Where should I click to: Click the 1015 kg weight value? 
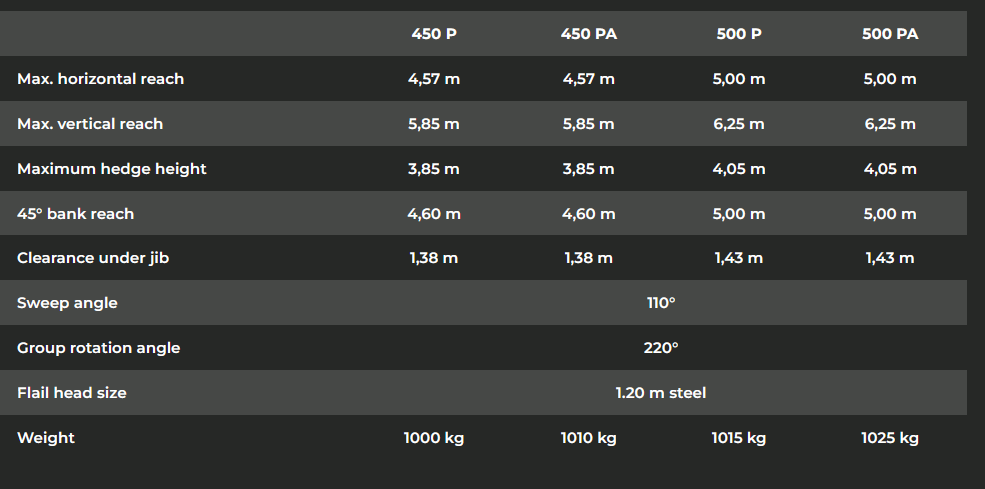pyautogui.click(x=739, y=438)
